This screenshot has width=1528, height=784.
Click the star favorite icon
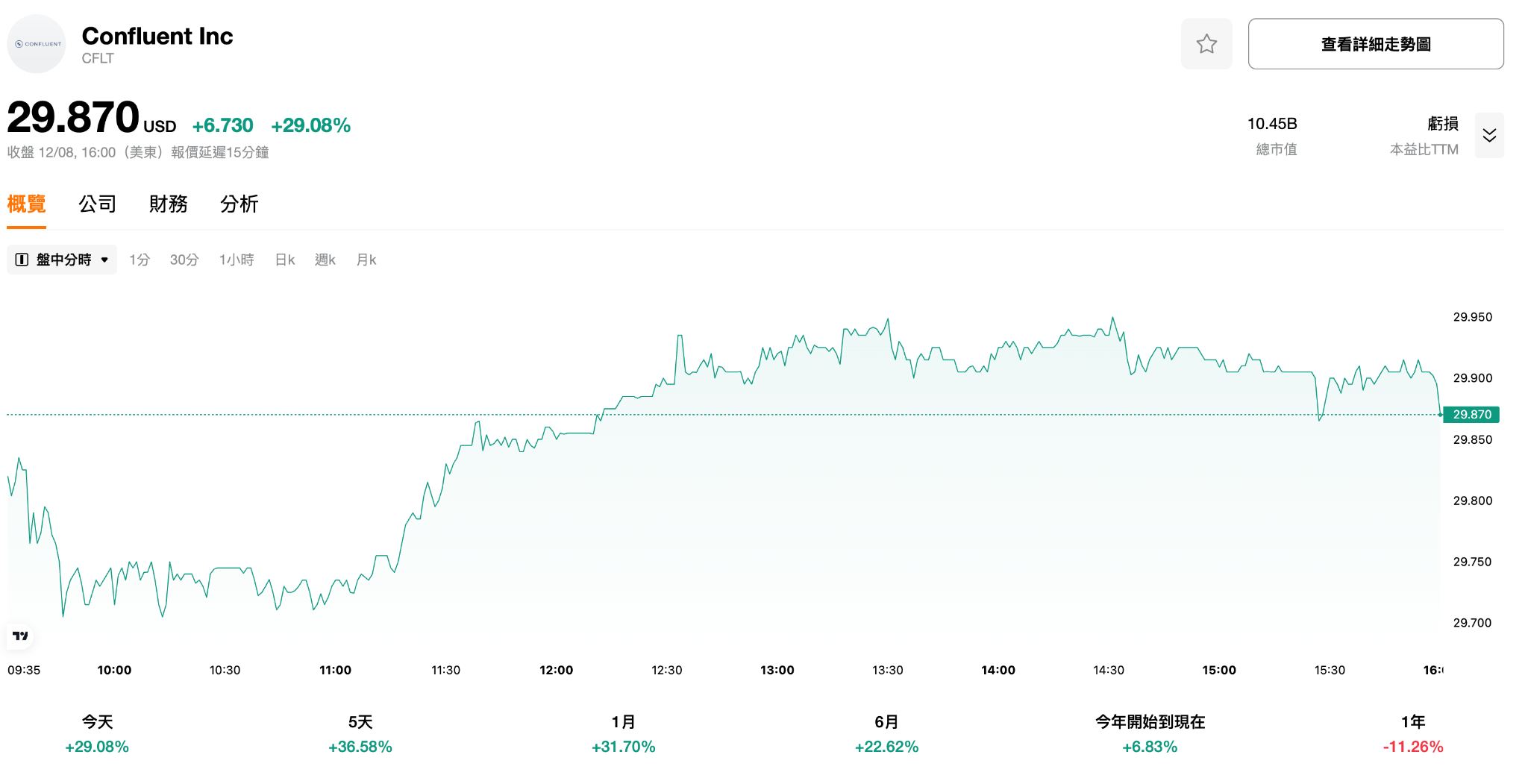(x=1206, y=44)
